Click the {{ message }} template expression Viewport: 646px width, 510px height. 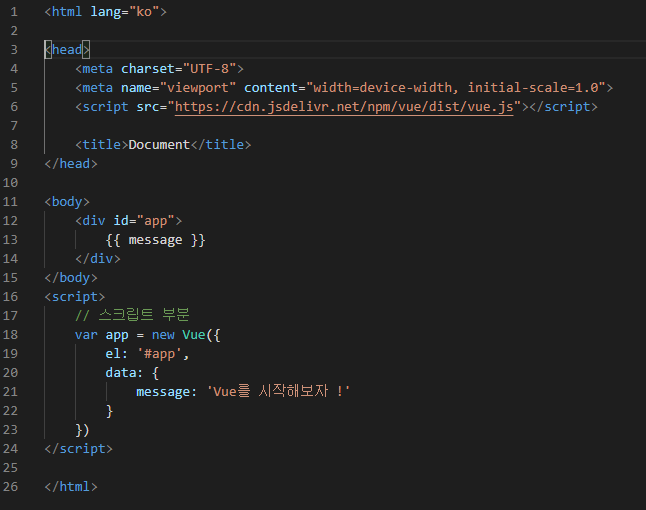155,240
